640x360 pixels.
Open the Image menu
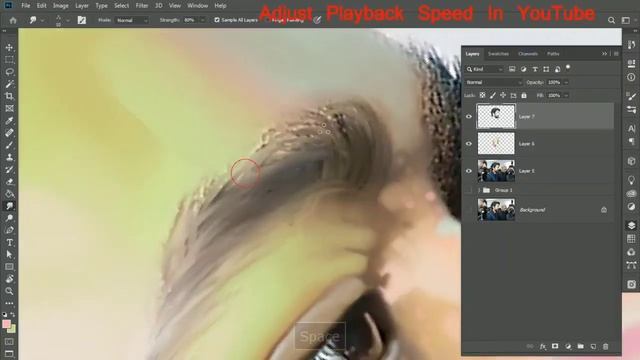60,6
